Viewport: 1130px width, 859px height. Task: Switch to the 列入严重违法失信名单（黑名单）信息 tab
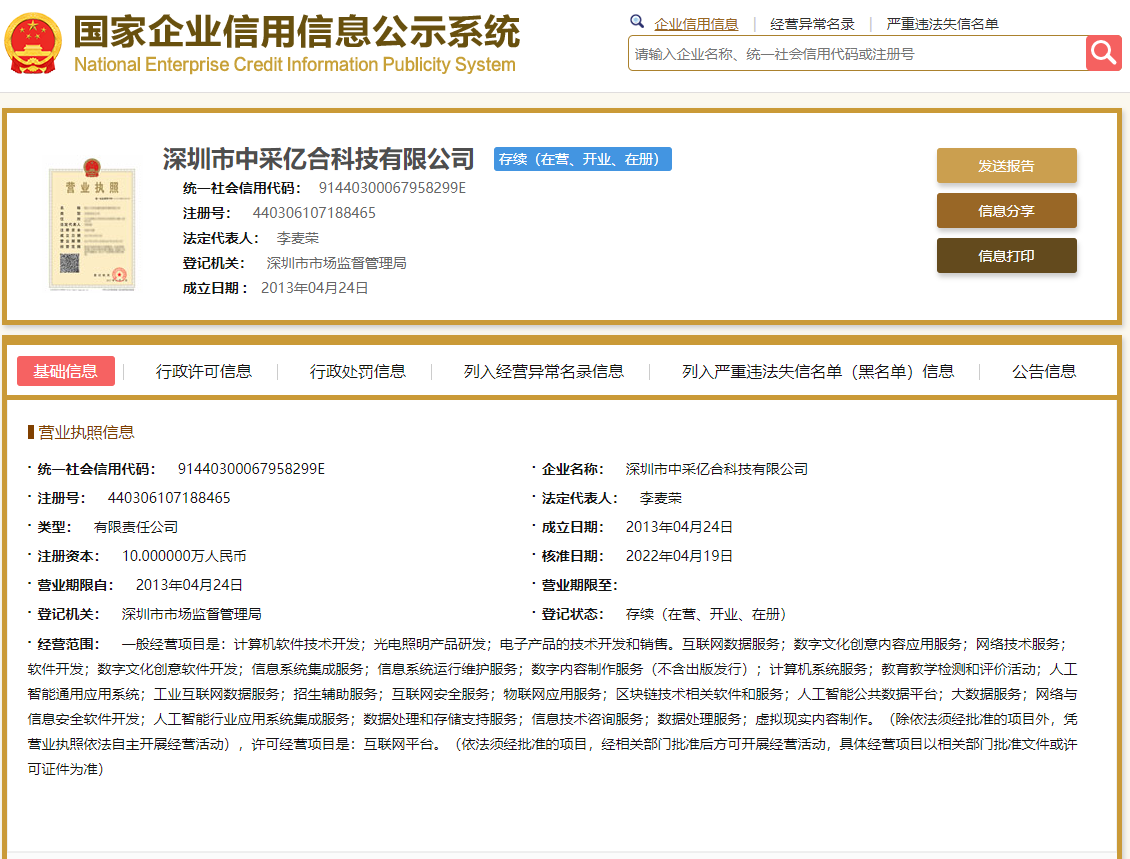[x=817, y=371]
